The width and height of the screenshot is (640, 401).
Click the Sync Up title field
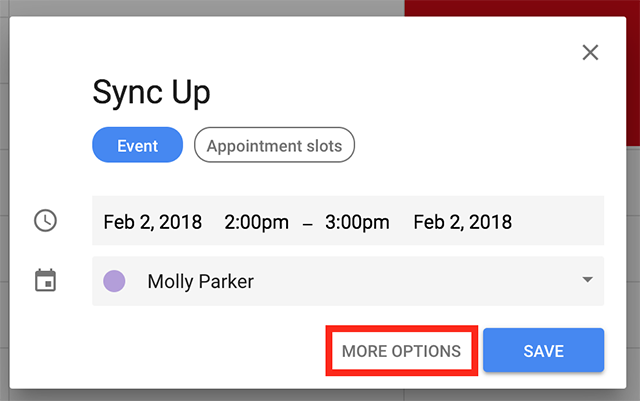(152, 92)
